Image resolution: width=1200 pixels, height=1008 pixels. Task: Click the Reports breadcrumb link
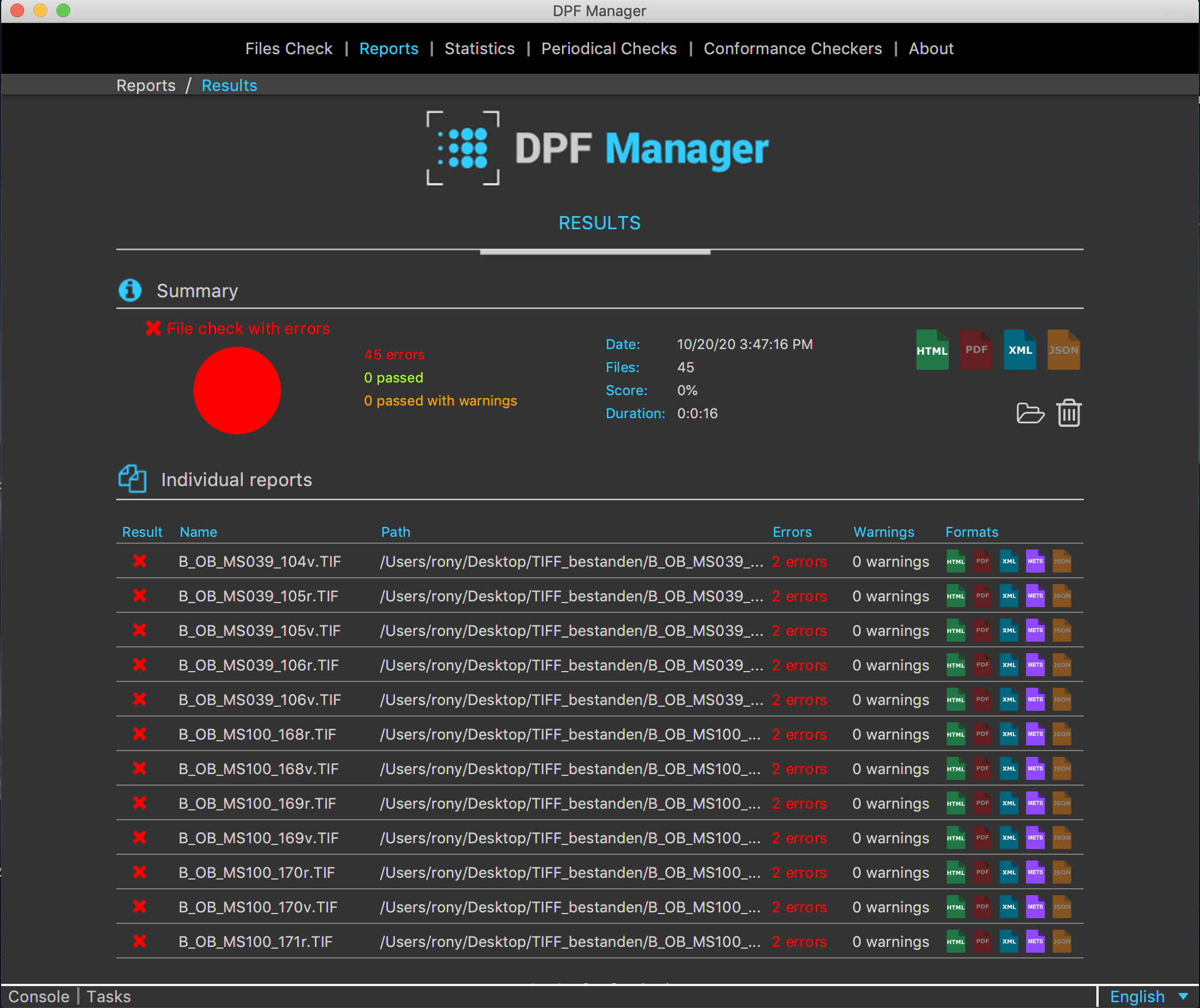pos(146,85)
